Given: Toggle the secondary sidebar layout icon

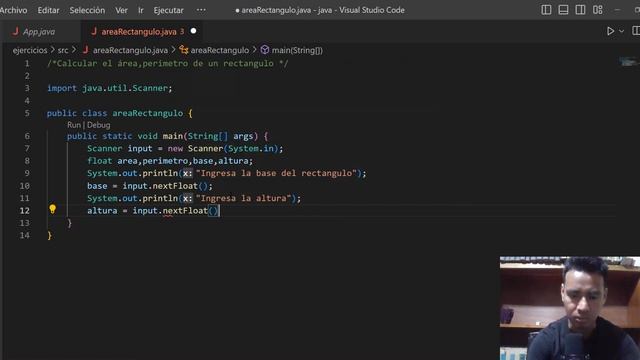Looking at the screenshot, I should [580, 10].
